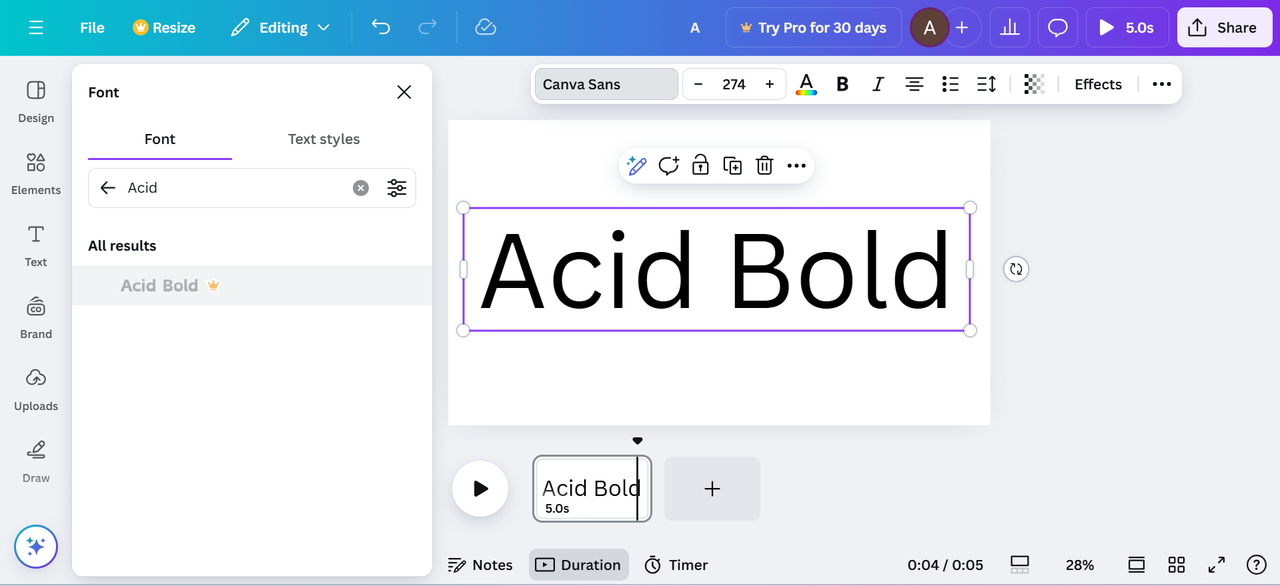Open the comments speech bubble

click(x=1058, y=28)
